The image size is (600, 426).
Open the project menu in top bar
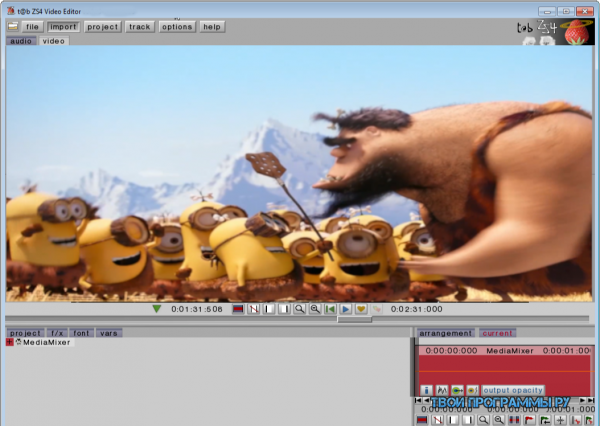pyautogui.click(x=103, y=27)
